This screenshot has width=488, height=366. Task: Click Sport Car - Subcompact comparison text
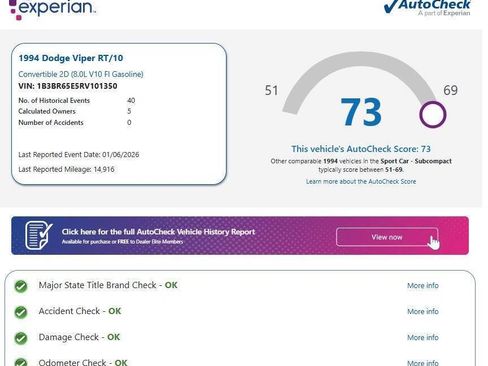(416, 161)
